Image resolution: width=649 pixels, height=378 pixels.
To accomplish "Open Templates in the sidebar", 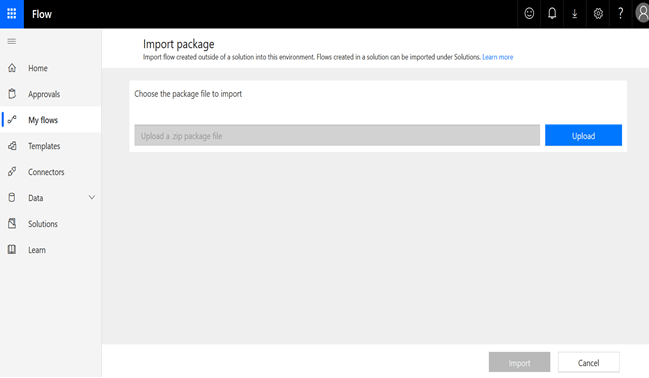I will (x=50, y=146).
